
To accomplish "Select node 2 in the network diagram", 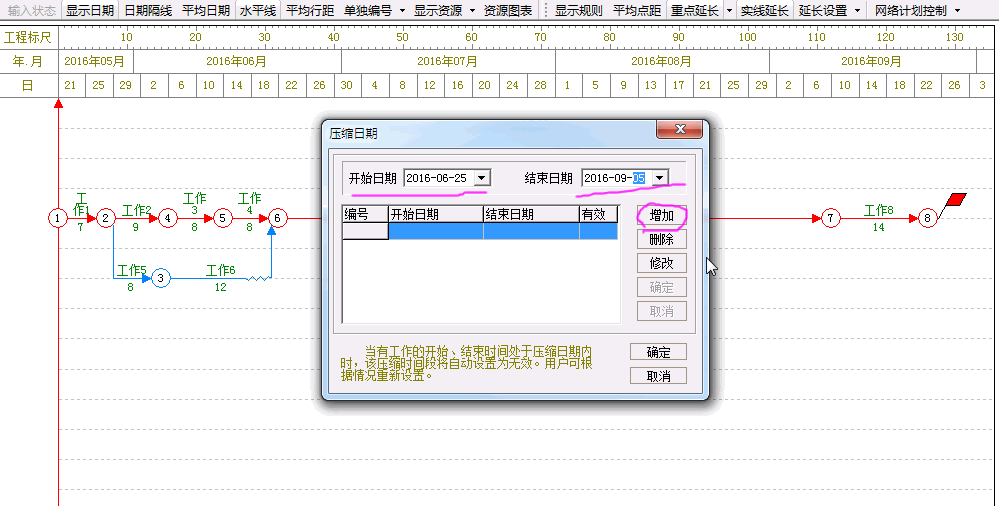I will [x=106, y=218].
